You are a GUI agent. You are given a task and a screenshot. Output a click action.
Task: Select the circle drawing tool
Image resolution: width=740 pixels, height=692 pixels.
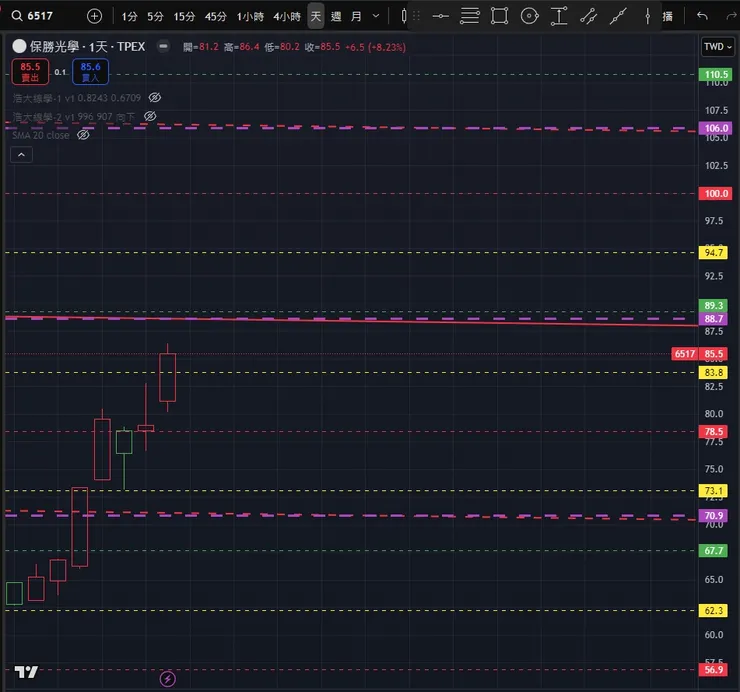click(530, 16)
